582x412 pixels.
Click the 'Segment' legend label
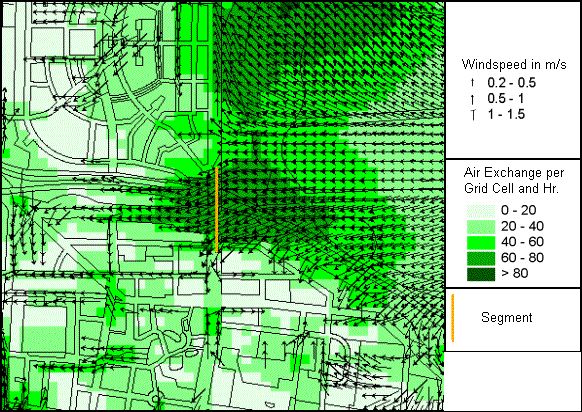[x=507, y=317]
